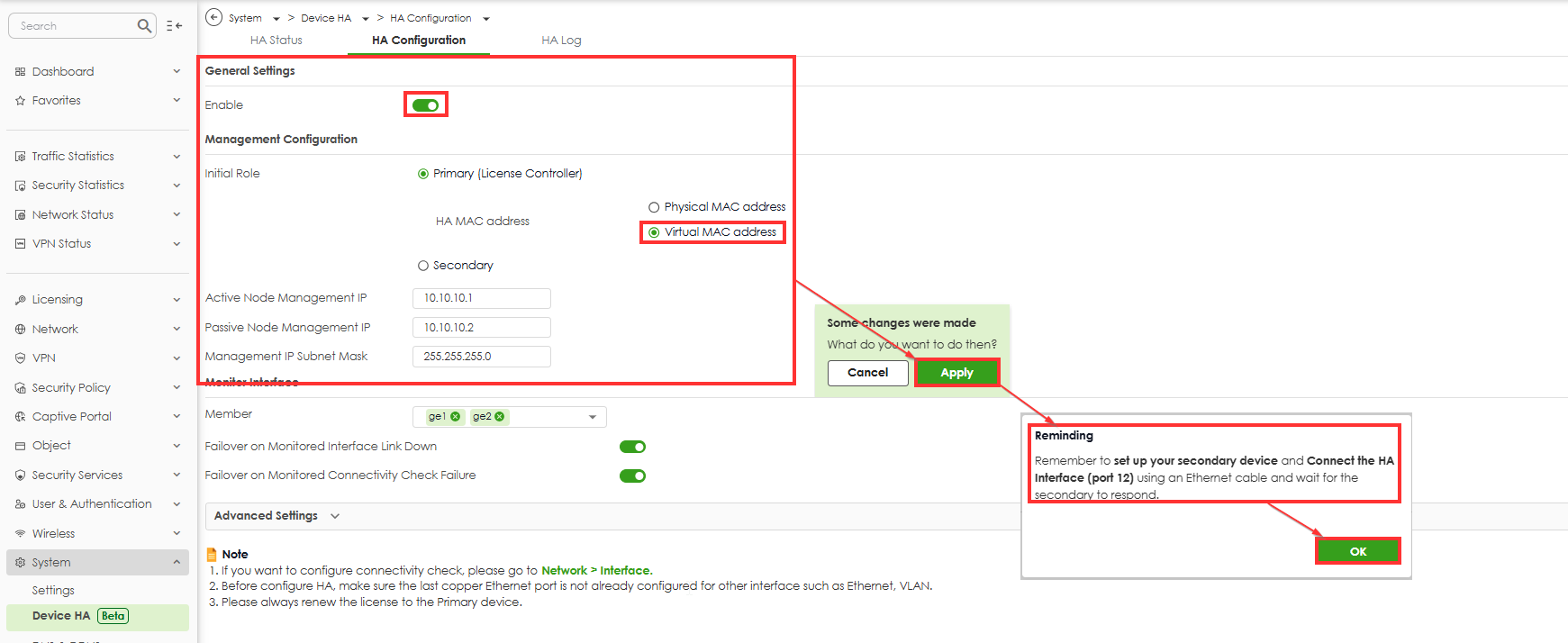This screenshot has width=1568, height=643.
Task: Click the VPN Status icon
Action: click(x=20, y=244)
